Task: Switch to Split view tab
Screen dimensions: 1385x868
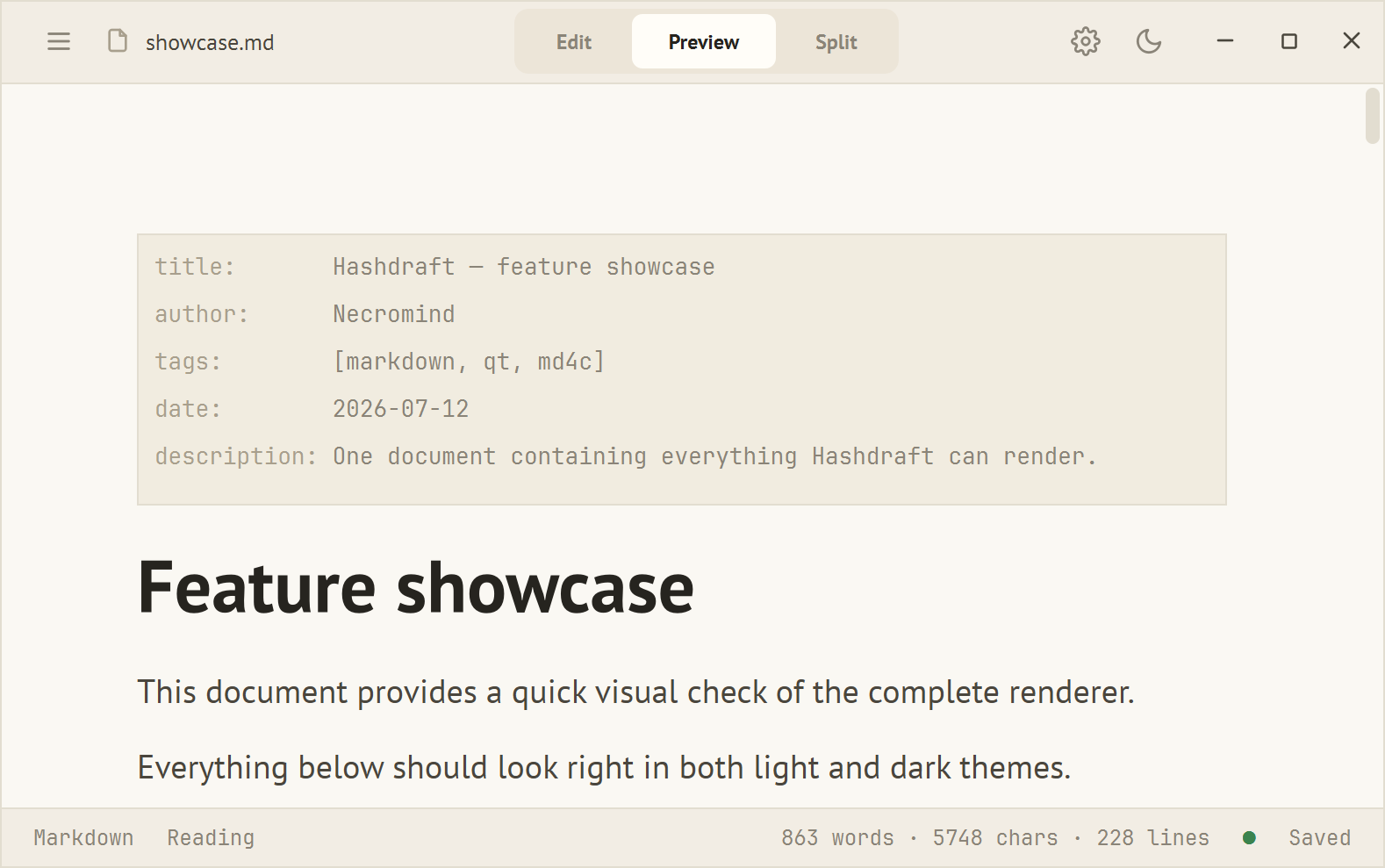Action: (x=836, y=42)
